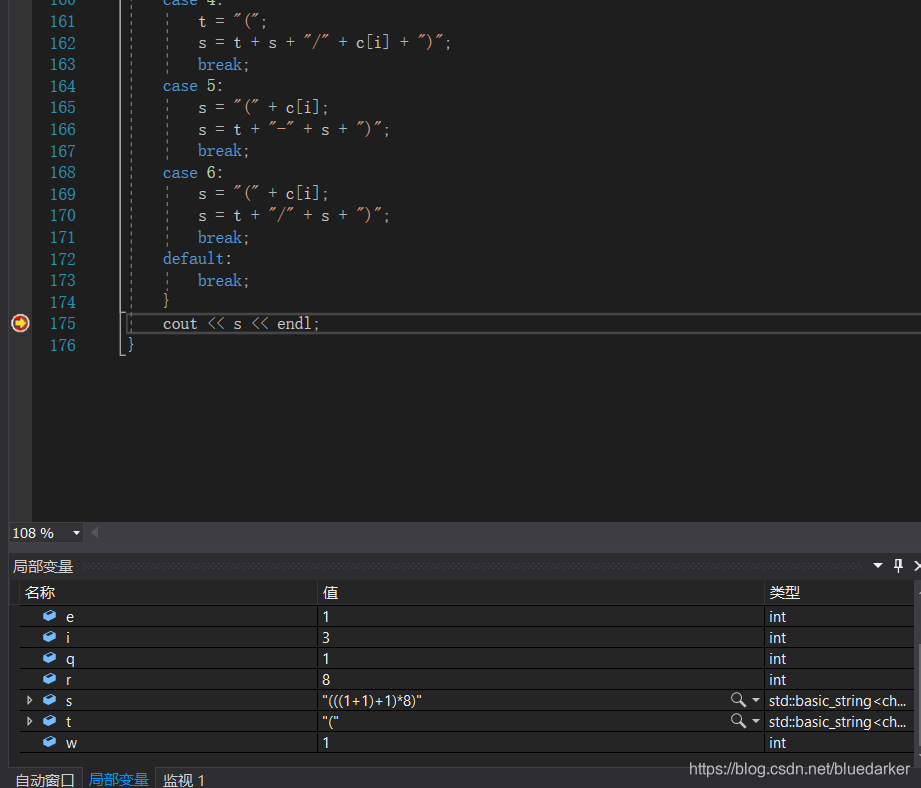
Task: Click the break; statement on line 173
Action: [223, 281]
